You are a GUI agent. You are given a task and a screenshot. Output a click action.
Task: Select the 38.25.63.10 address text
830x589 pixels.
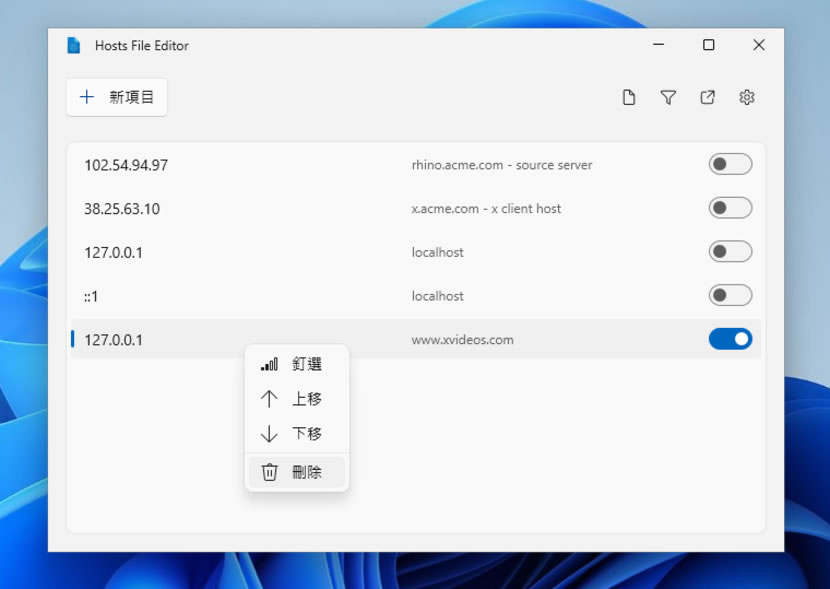click(122, 209)
